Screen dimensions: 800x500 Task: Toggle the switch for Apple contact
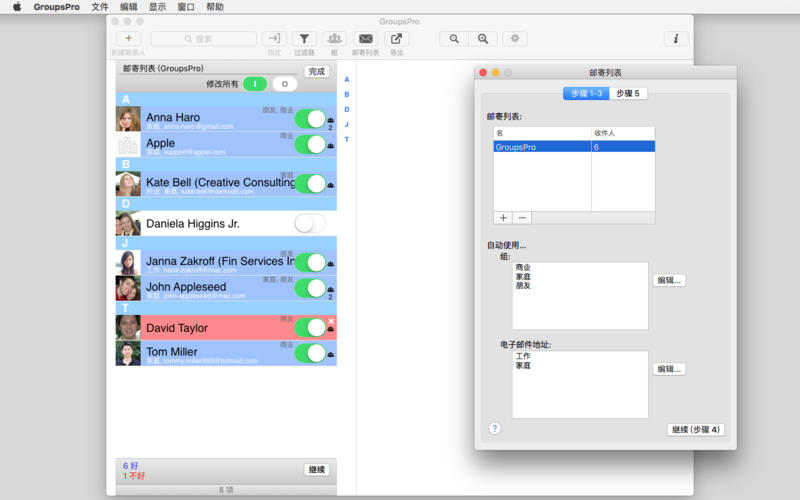coord(310,144)
